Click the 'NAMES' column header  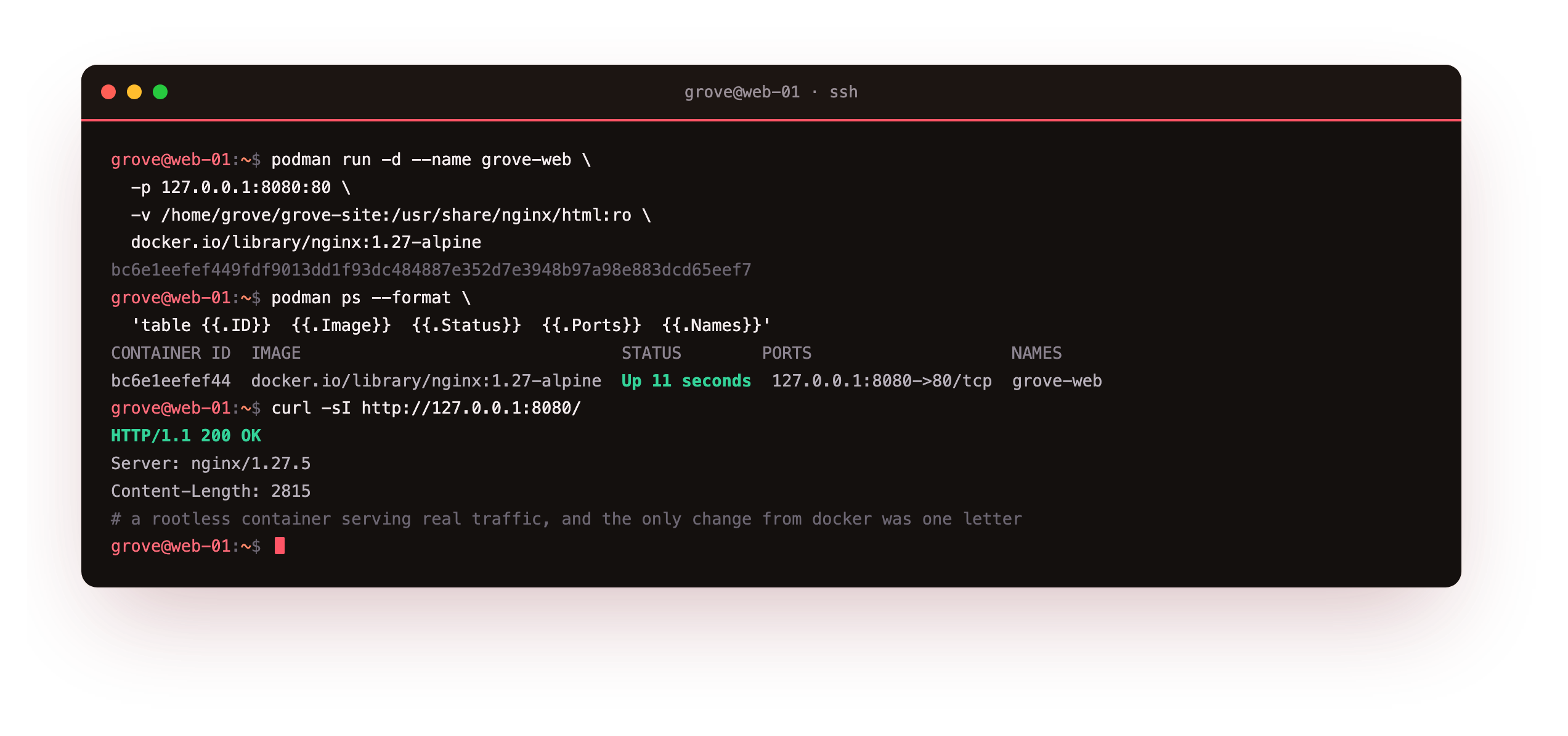pyautogui.click(x=1036, y=353)
